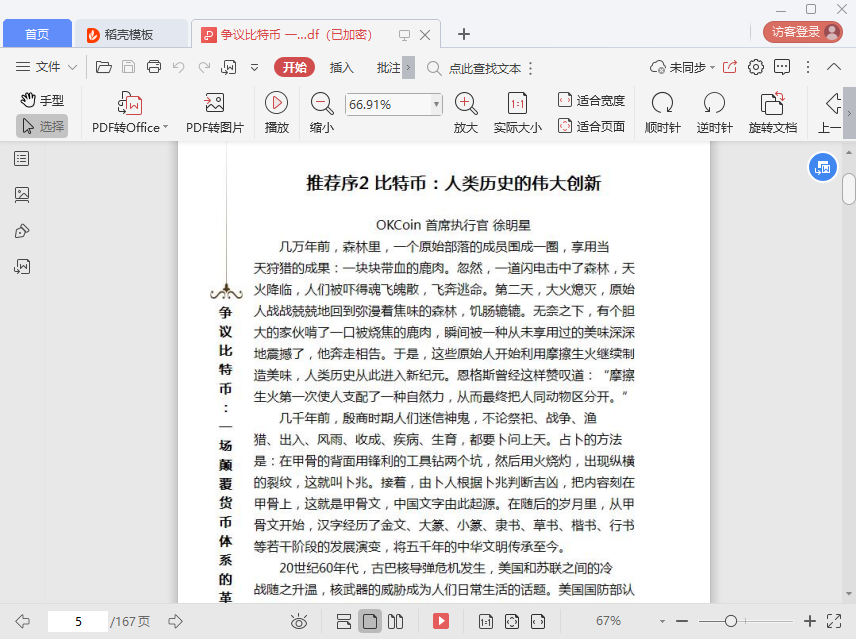This screenshot has height=639, width=856.
Task: Rotate the page clockwise with 顺时针
Action: (x=662, y=104)
